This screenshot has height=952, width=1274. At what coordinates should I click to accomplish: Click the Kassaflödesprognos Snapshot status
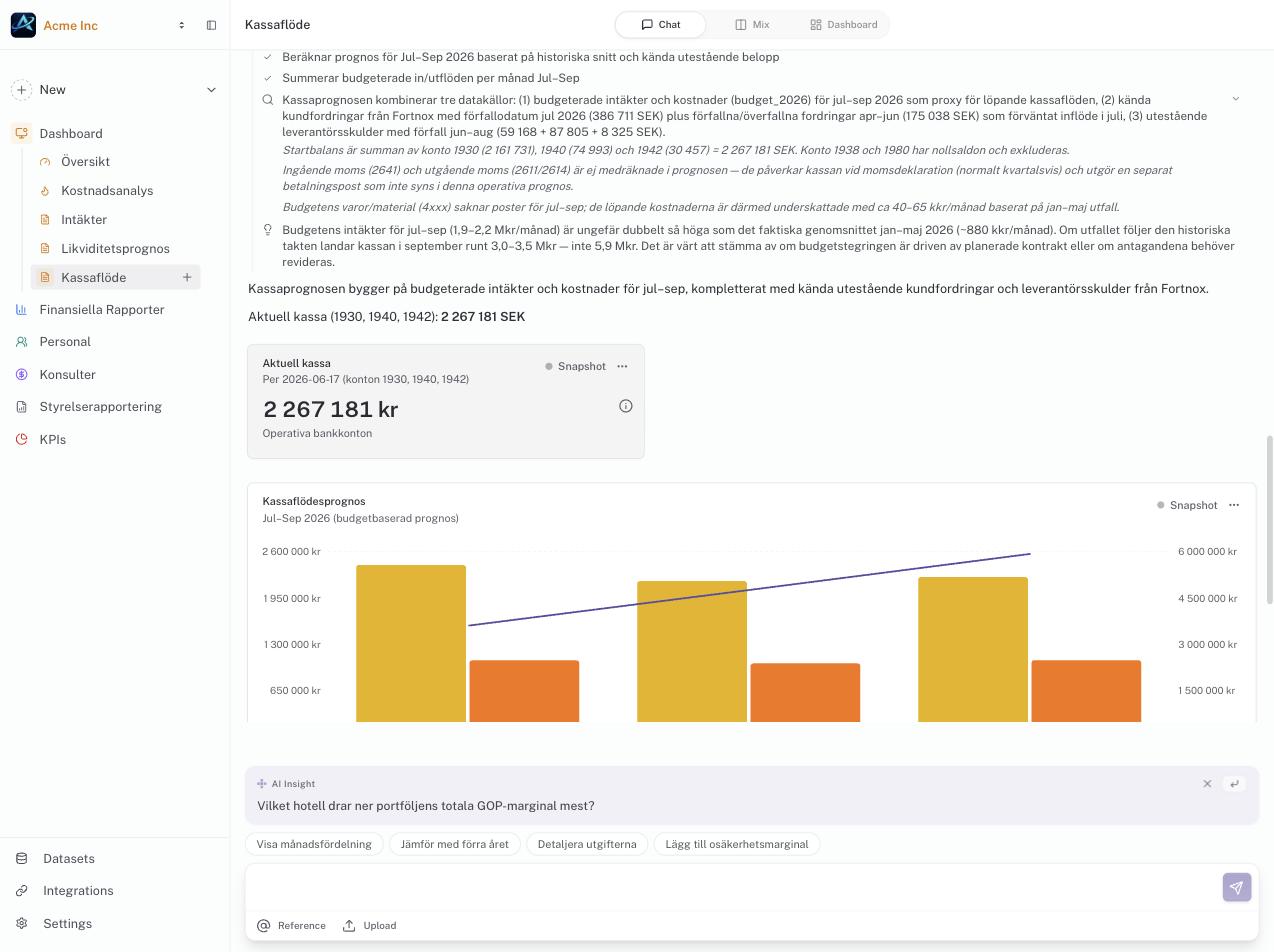(x=1187, y=505)
